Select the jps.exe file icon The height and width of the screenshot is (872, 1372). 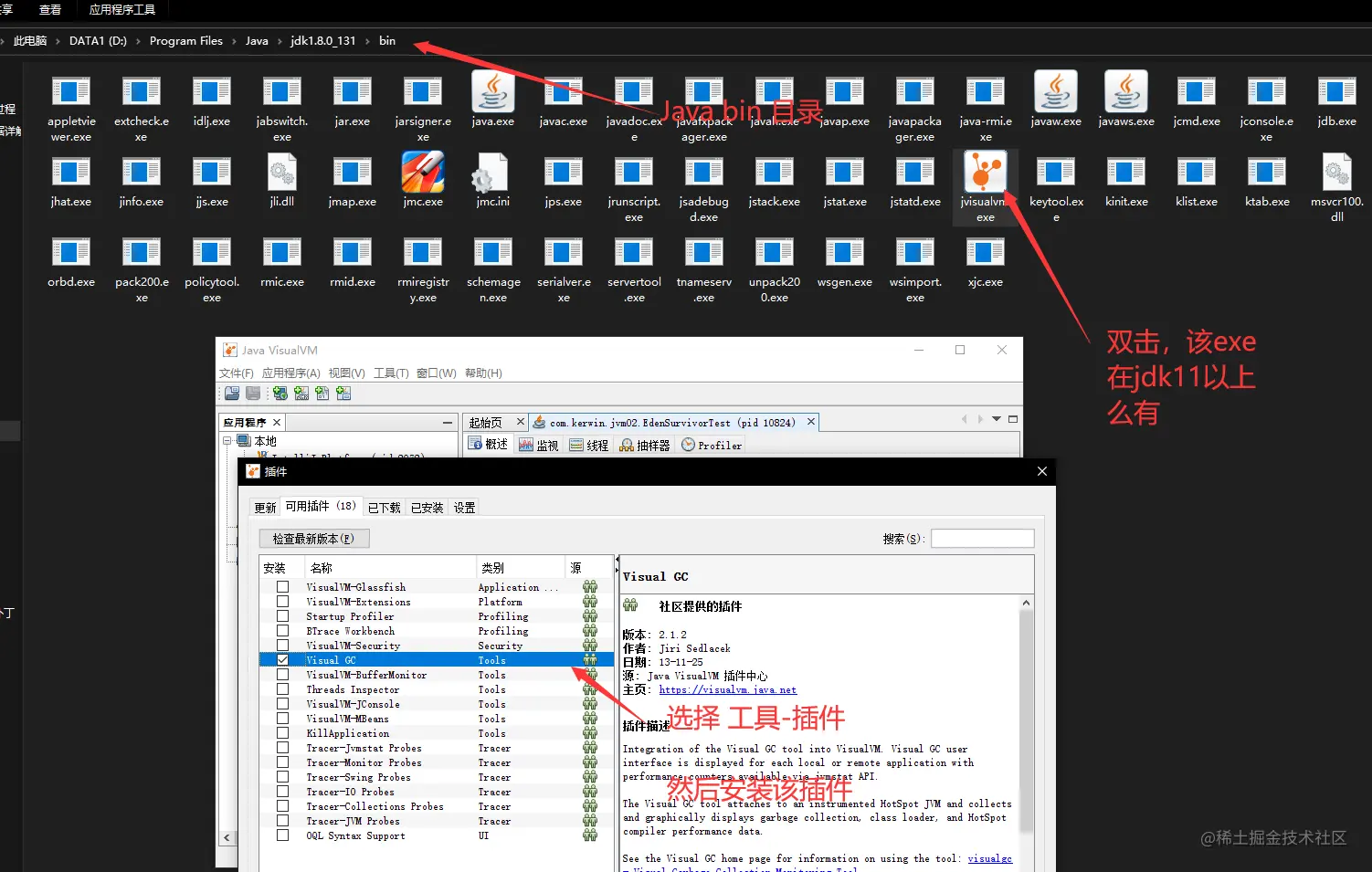[564, 172]
